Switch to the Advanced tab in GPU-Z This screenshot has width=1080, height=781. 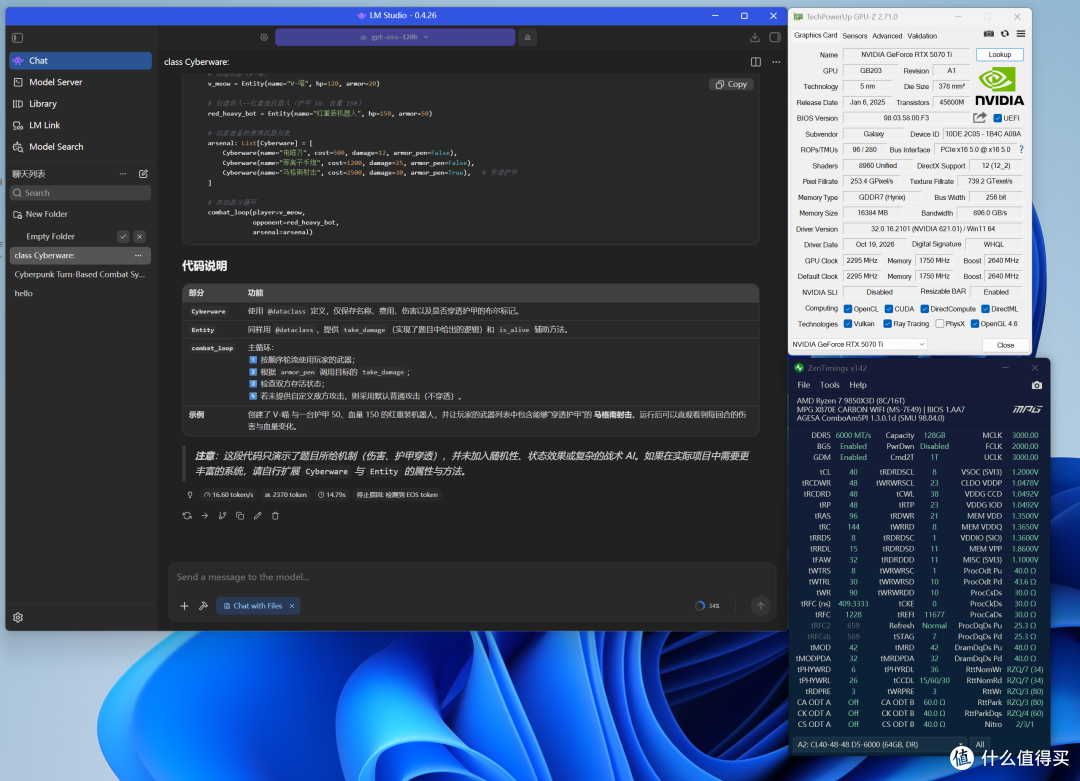click(x=886, y=36)
